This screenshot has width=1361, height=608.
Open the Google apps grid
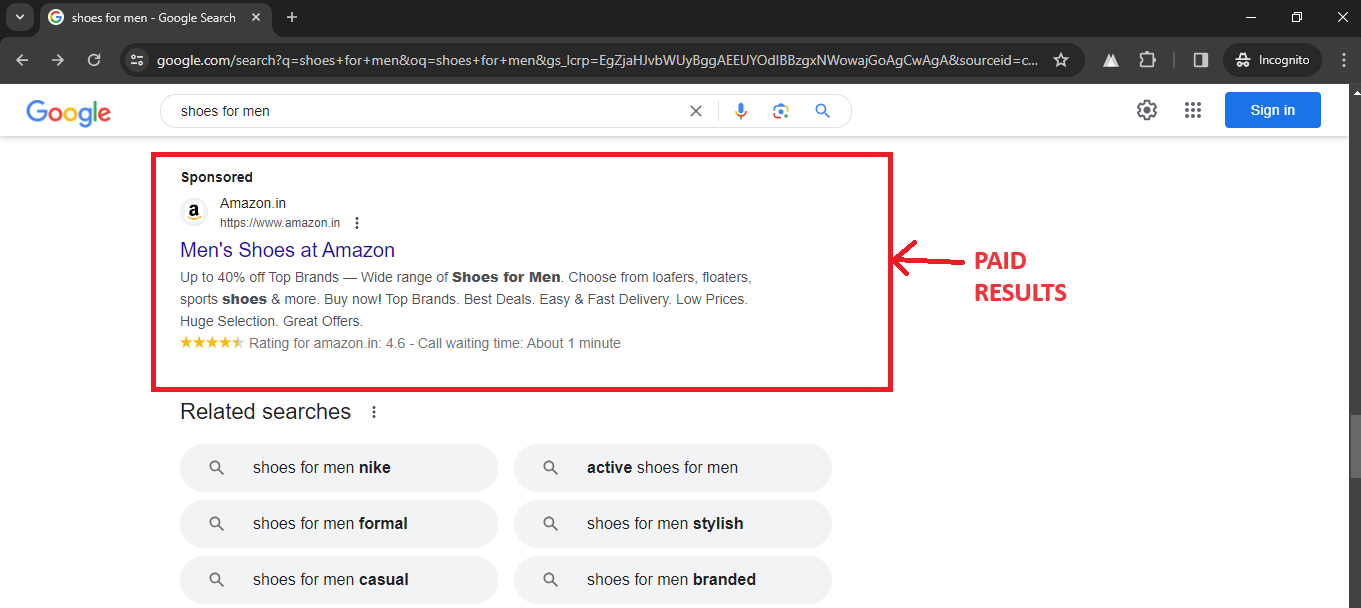(x=1192, y=110)
